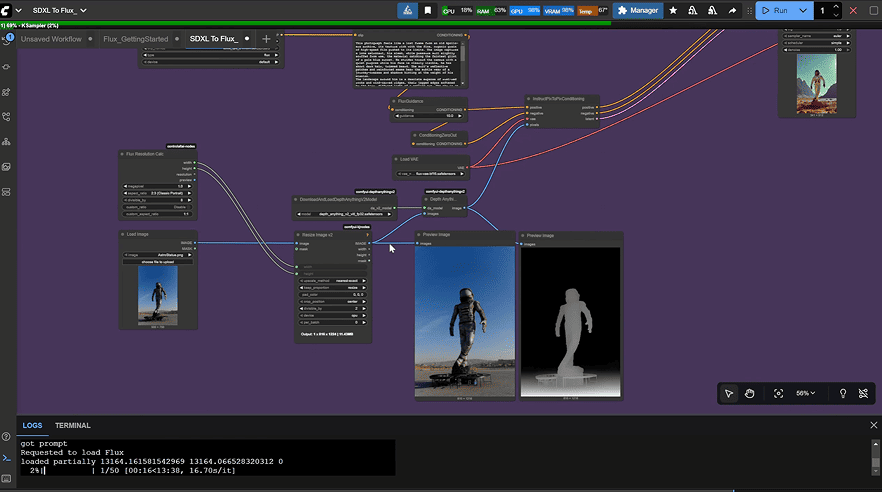Toggle link visibility in canvas toolbar
The image size is (882, 492).
[864, 394]
